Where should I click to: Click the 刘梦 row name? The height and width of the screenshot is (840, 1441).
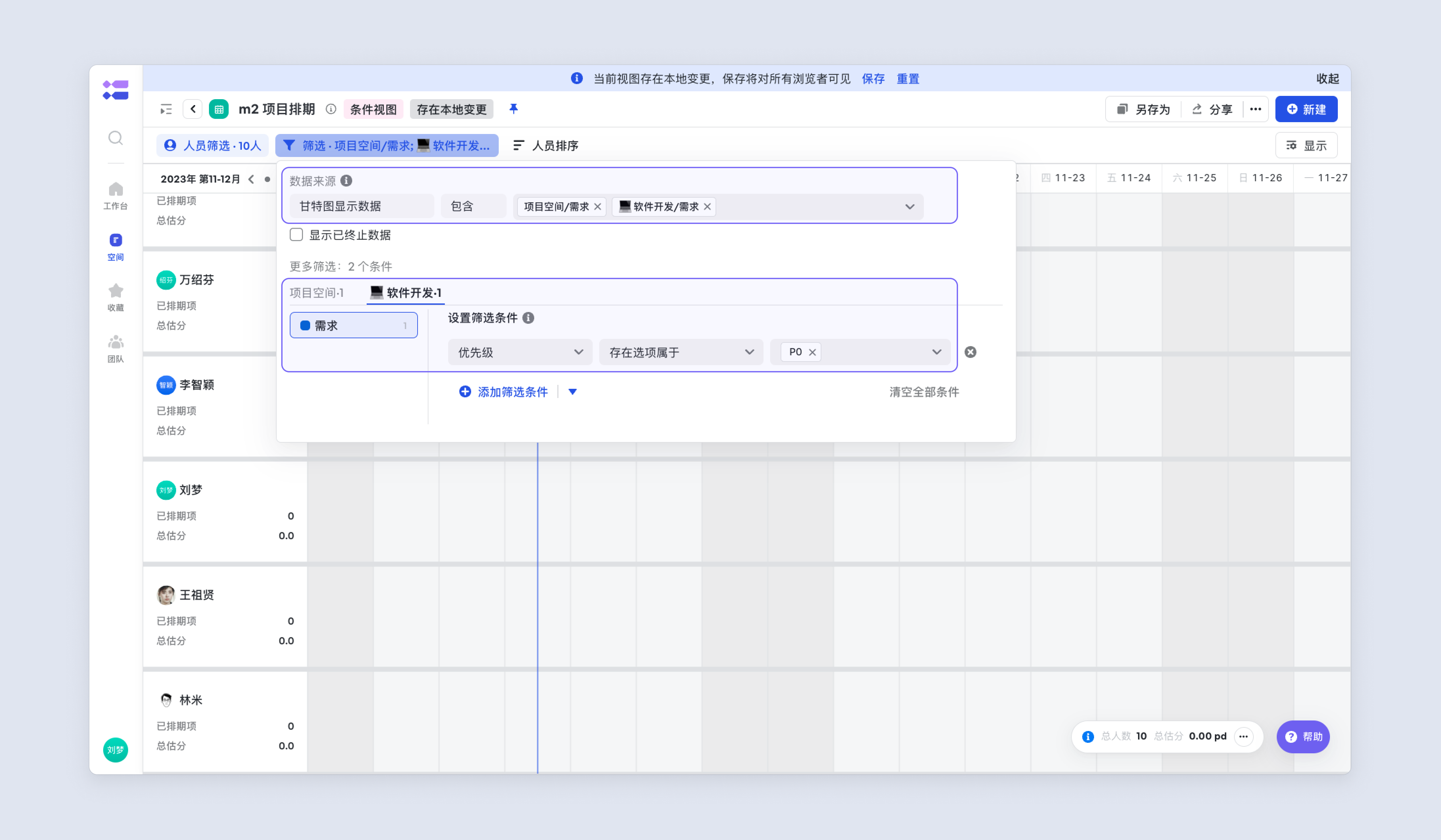coord(191,490)
